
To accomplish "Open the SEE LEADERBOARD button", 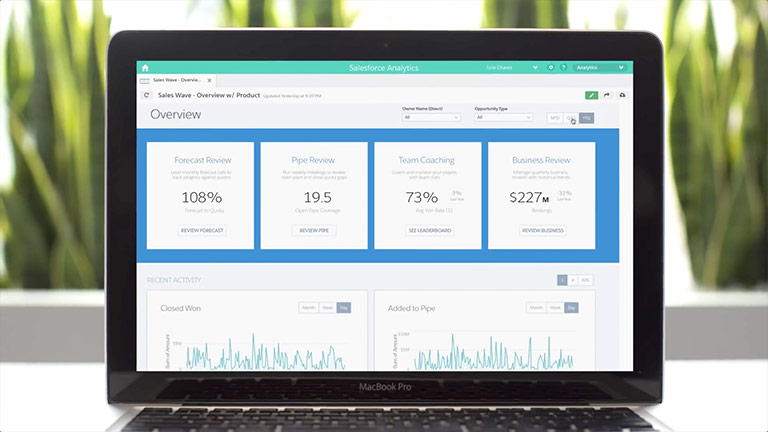I will 430,230.
